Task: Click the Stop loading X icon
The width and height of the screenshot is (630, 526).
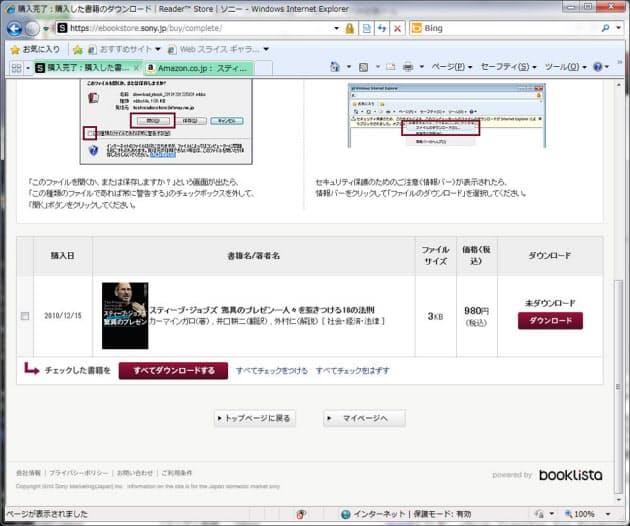Action: [x=397, y=29]
